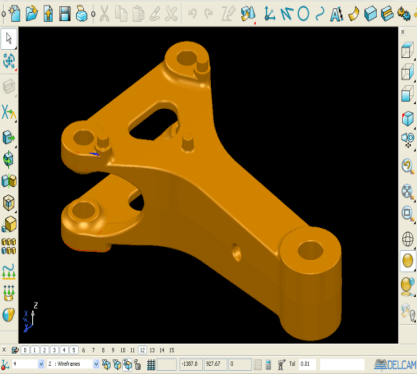Print the model with the printer icon
The image size is (417, 374).
pos(82,14)
